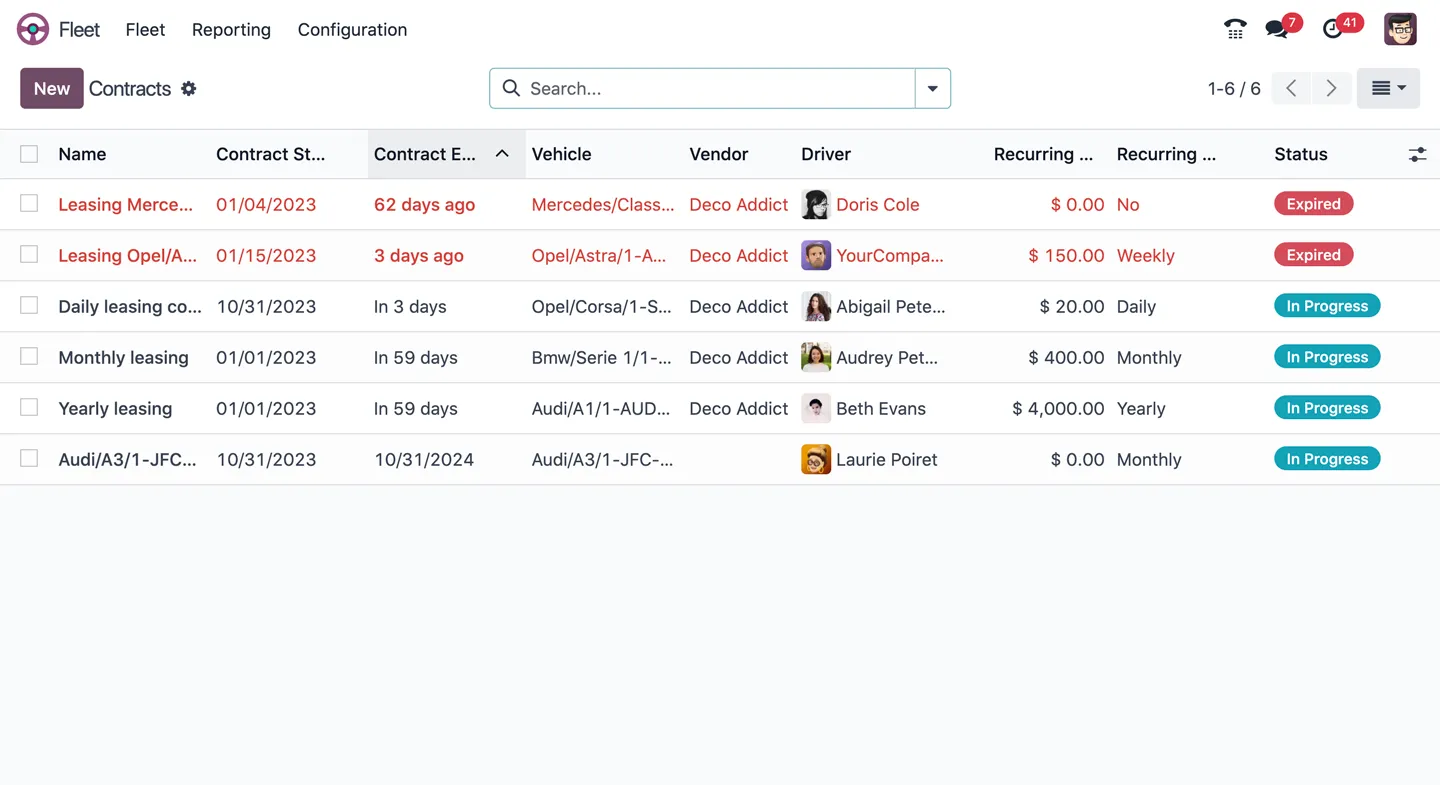Open the Contracts view settings gear icon
The height and width of the screenshot is (785, 1440).
tap(189, 89)
